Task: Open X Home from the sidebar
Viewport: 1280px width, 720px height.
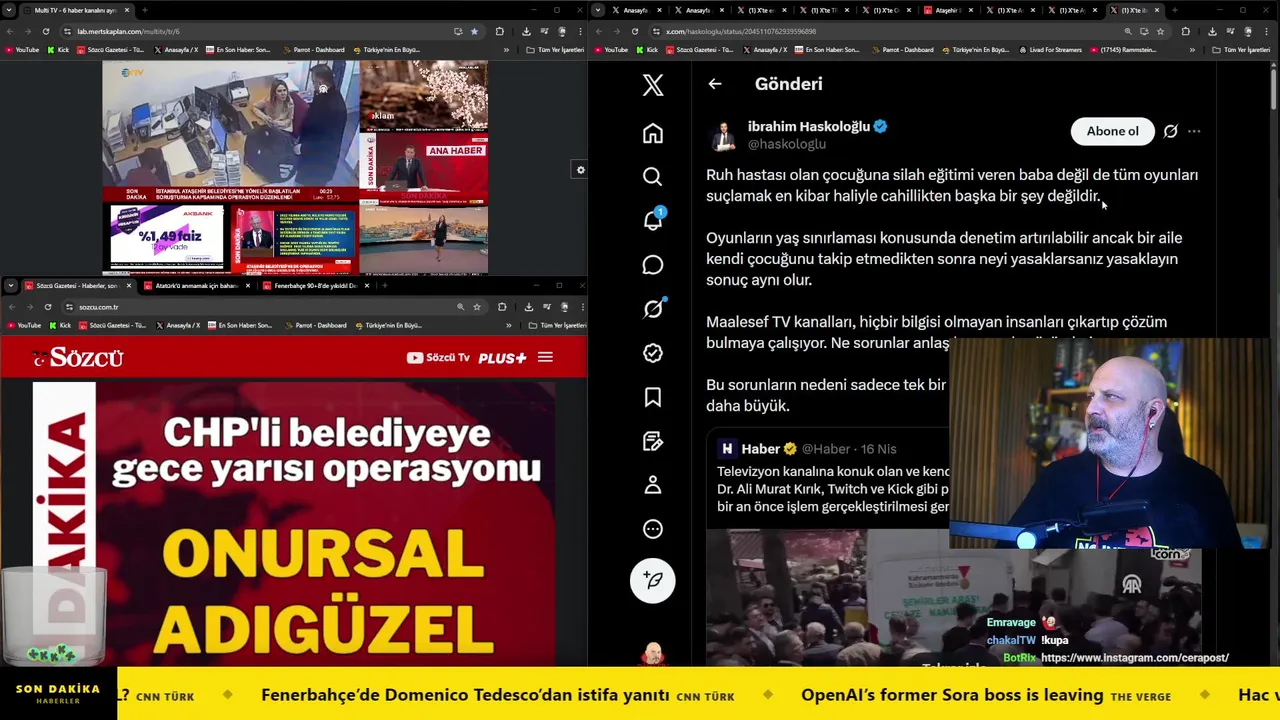Action: 653,133
